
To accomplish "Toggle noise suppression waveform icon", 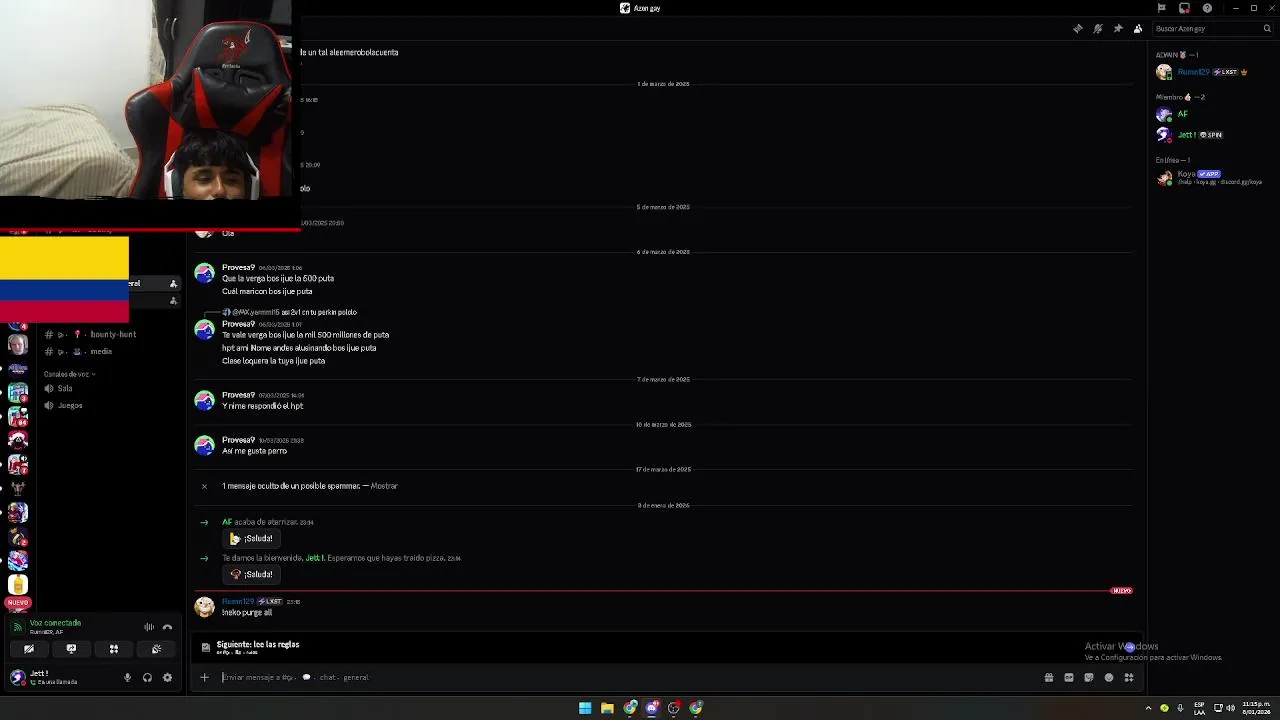I will pos(149,627).
